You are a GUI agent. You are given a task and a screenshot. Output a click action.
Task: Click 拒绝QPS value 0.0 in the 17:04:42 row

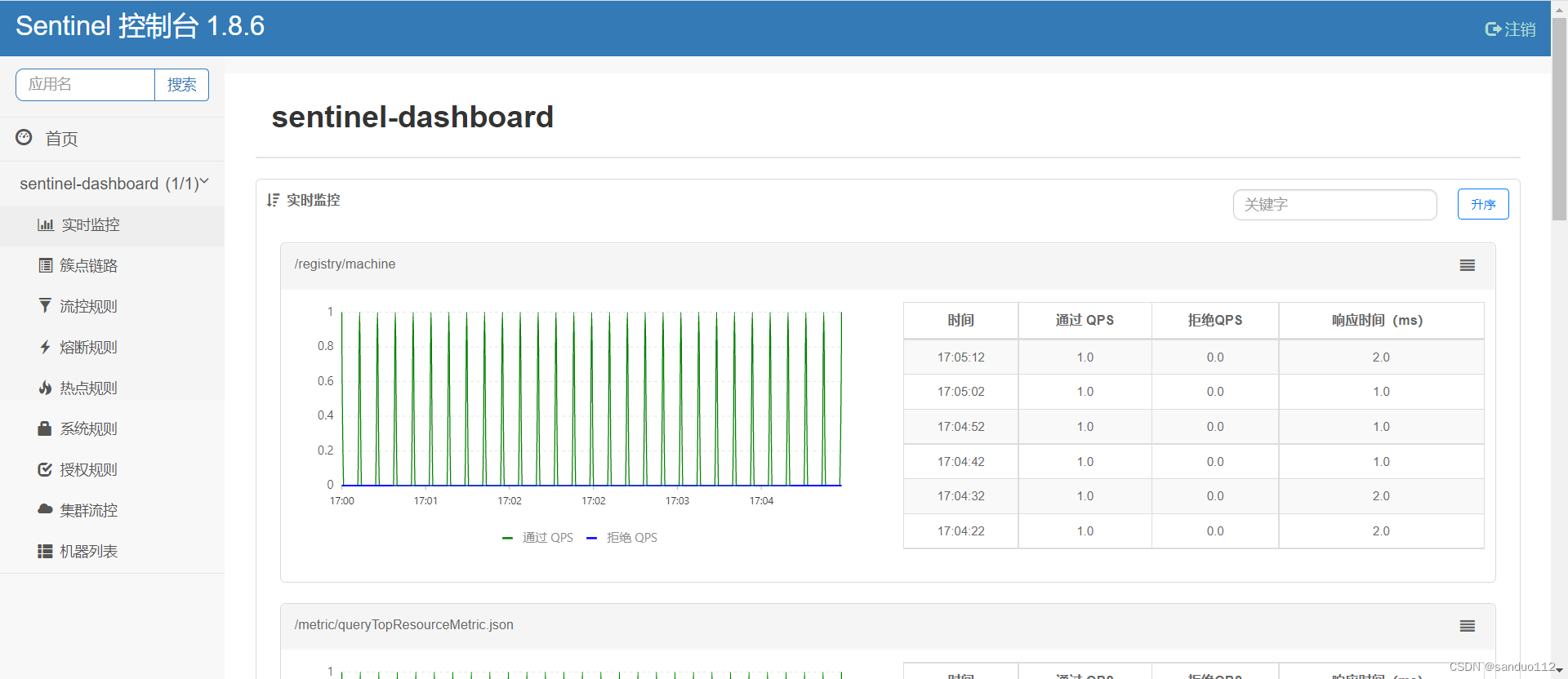point(1215,462)
